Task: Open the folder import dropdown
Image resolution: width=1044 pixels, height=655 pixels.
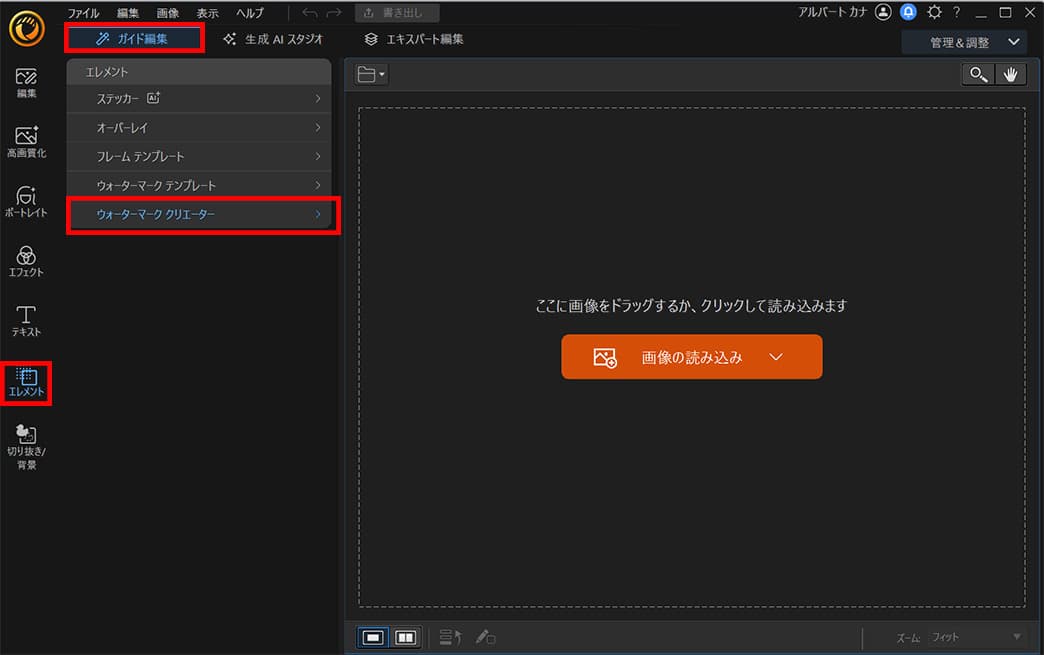Action: 371,75
